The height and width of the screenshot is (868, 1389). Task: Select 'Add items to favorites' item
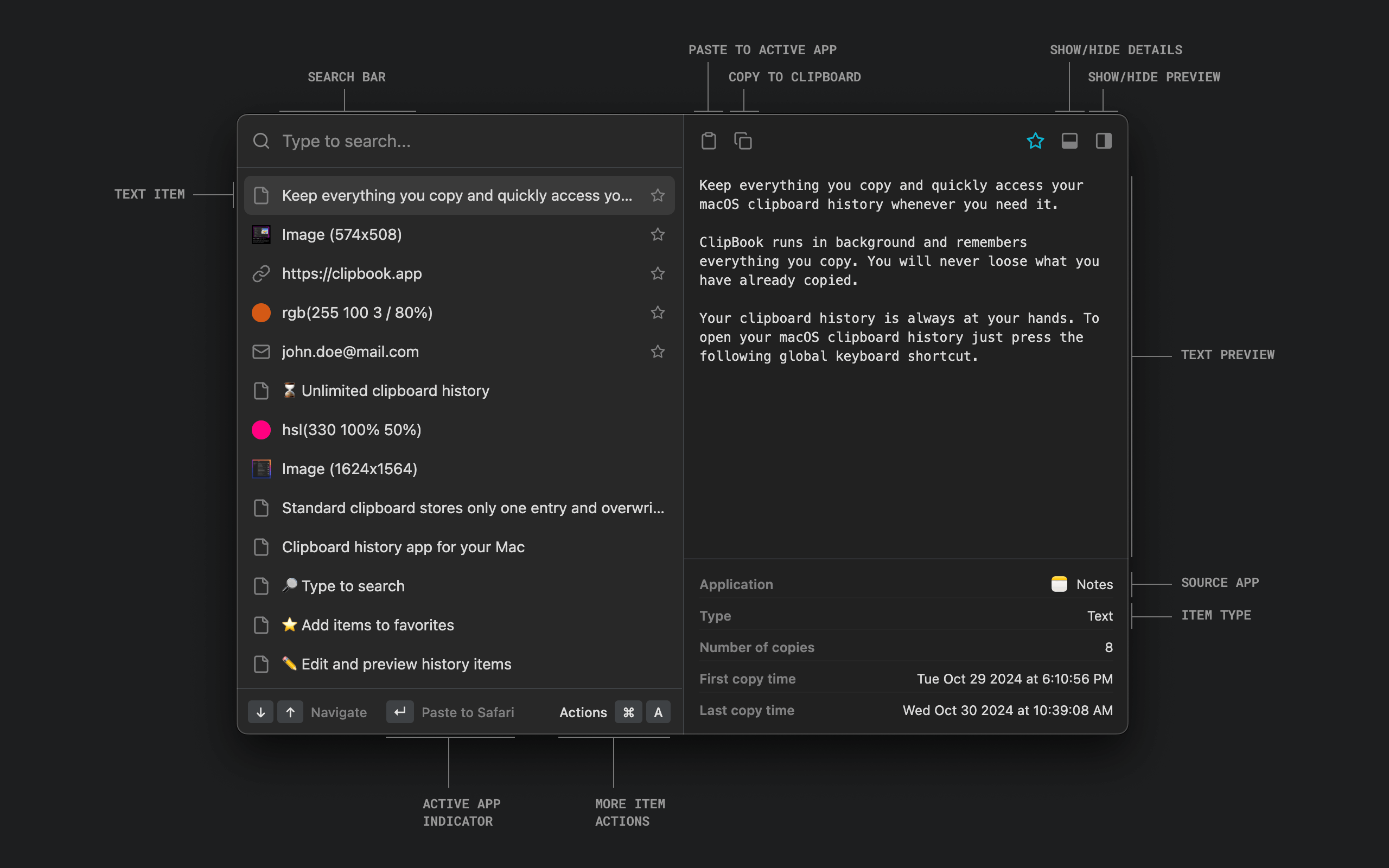[459, 624]
